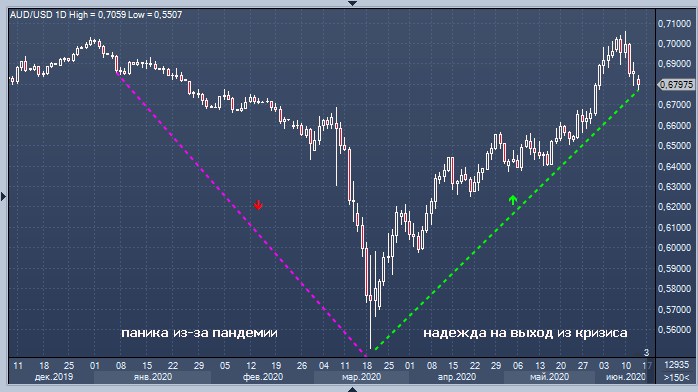
Task: Click the июн.2020 month label
Action: coord(626,377)
